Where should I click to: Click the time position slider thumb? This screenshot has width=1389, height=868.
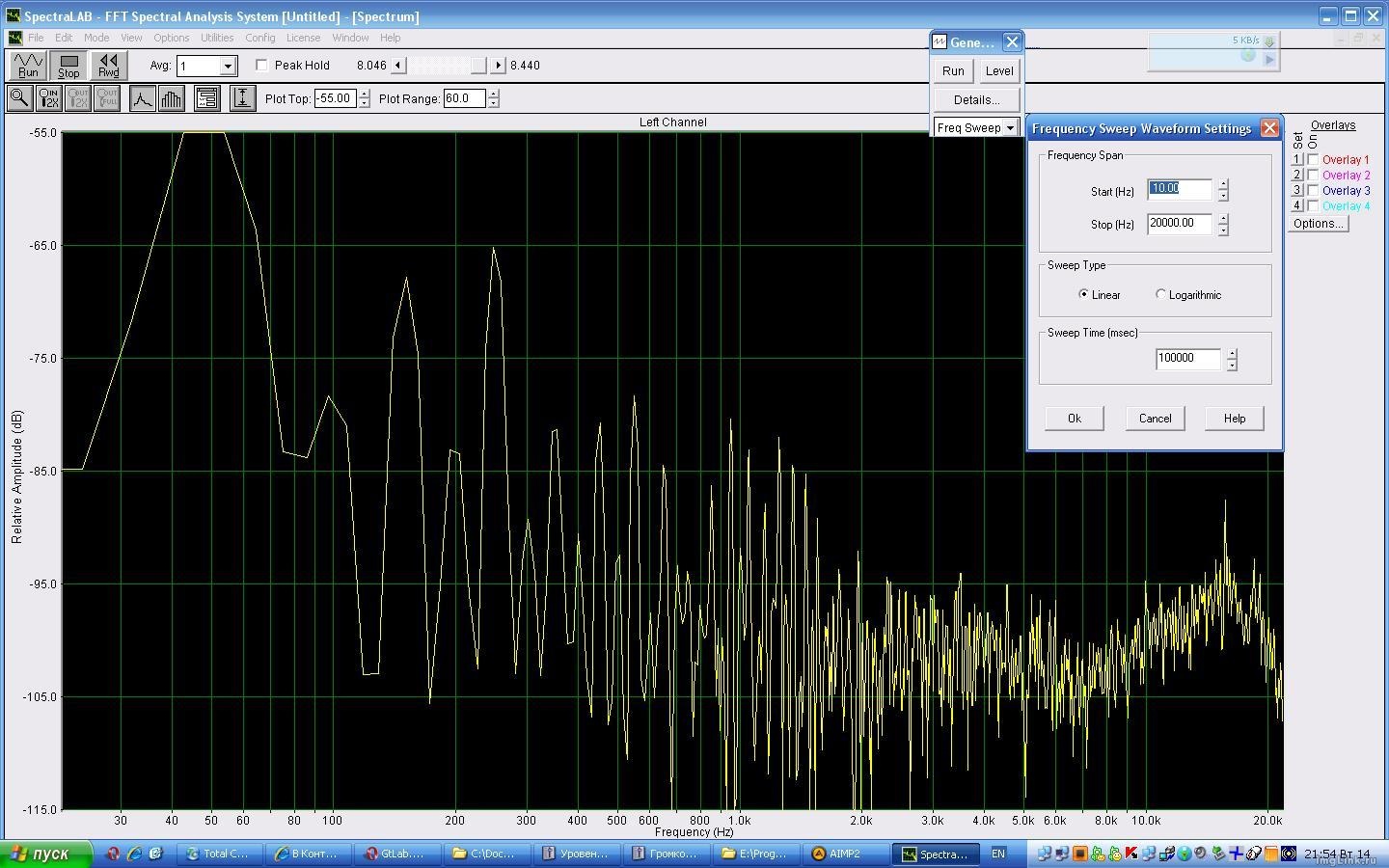(x=478, y=66)
